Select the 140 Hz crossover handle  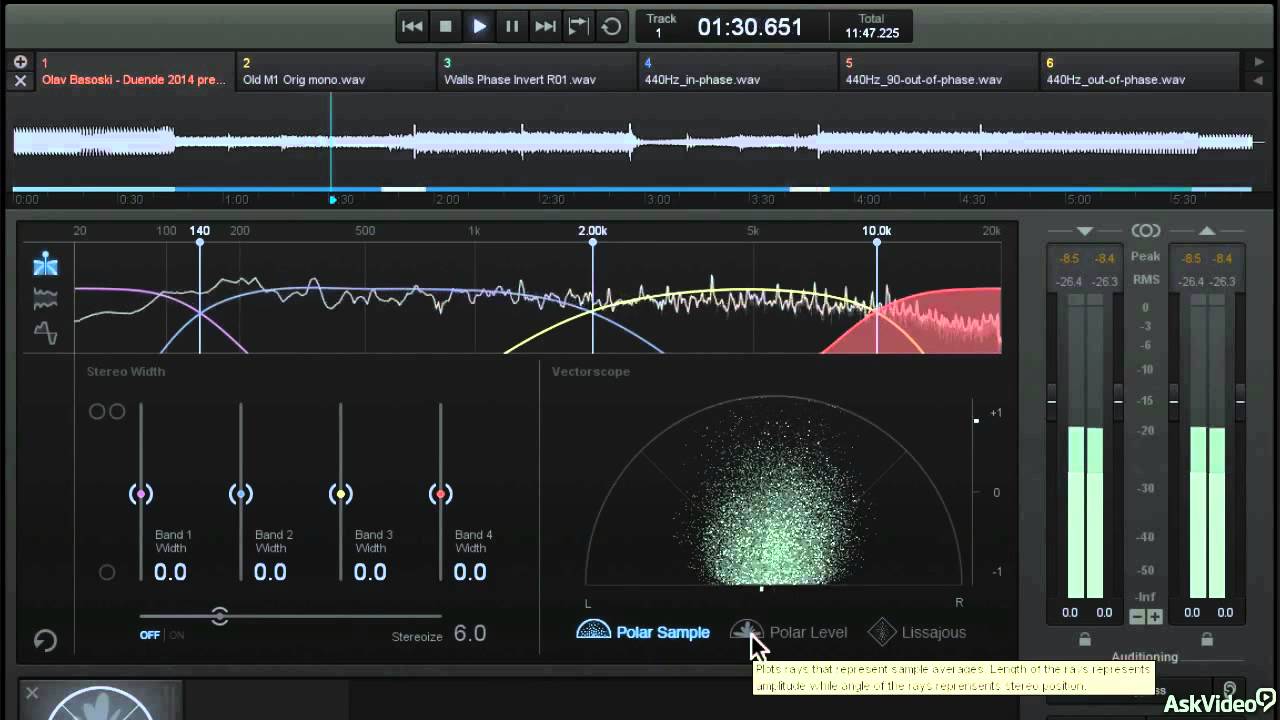(x=200, y=242)
